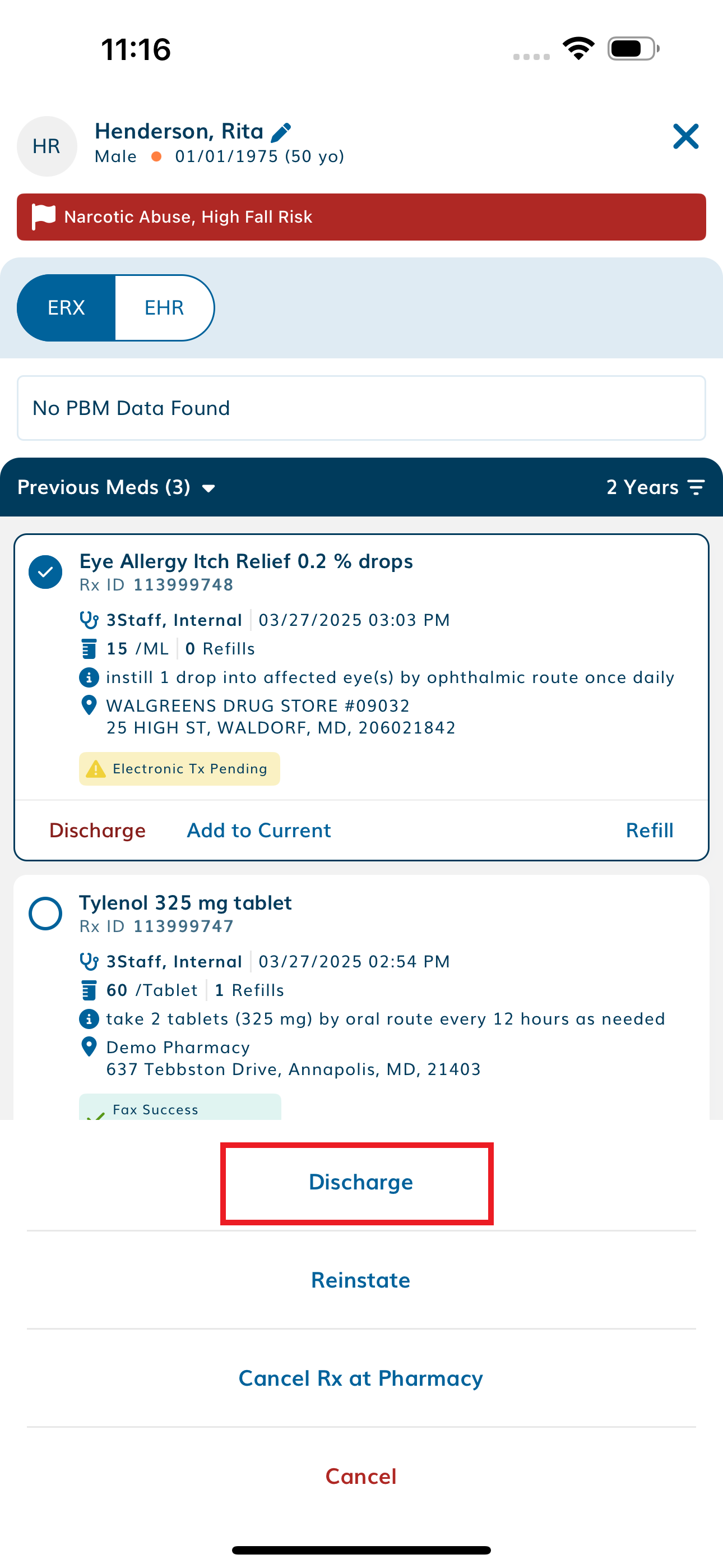Switch to the ERX view

pos(66,307)
